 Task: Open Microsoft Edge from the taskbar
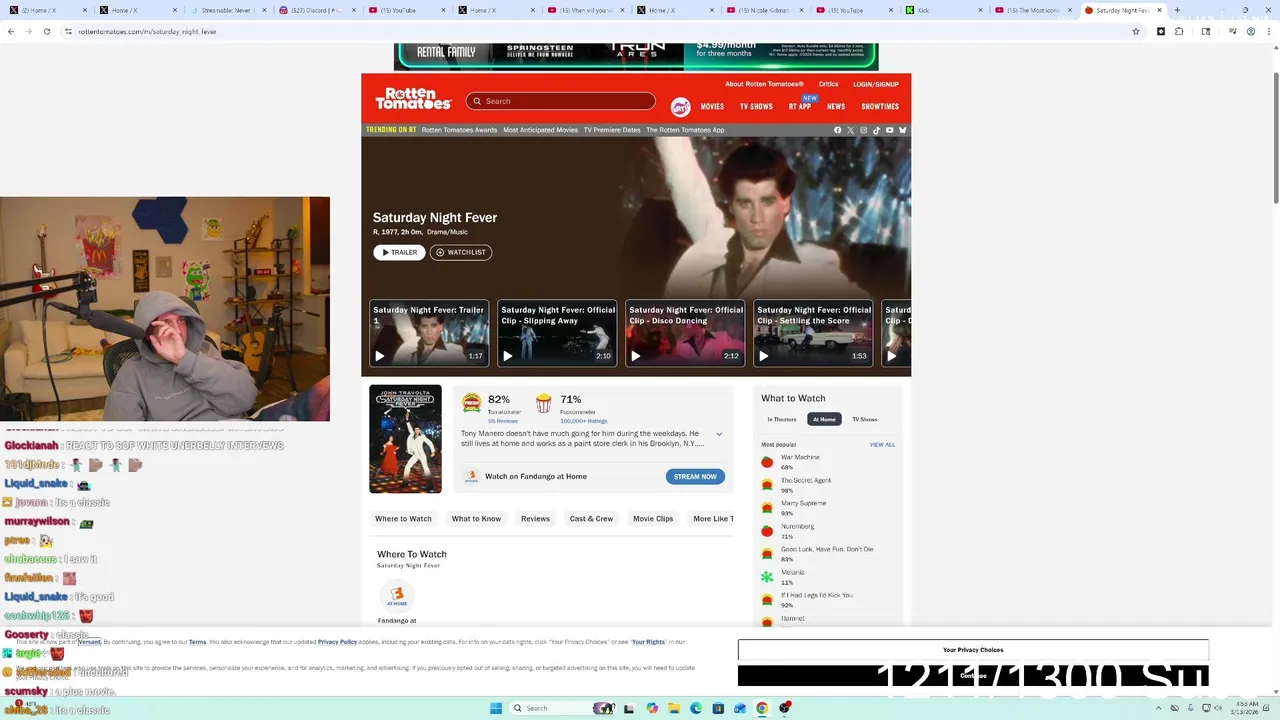tap(696, 708)
